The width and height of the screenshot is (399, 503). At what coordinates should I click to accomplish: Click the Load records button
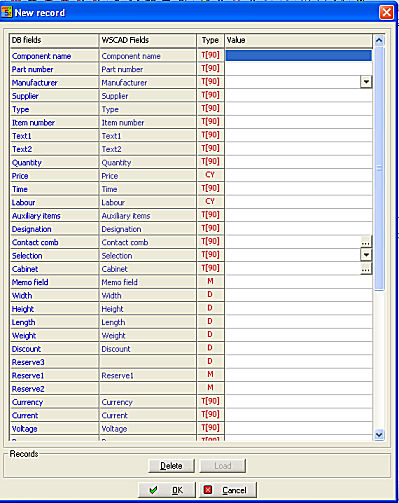coord(222,466)
